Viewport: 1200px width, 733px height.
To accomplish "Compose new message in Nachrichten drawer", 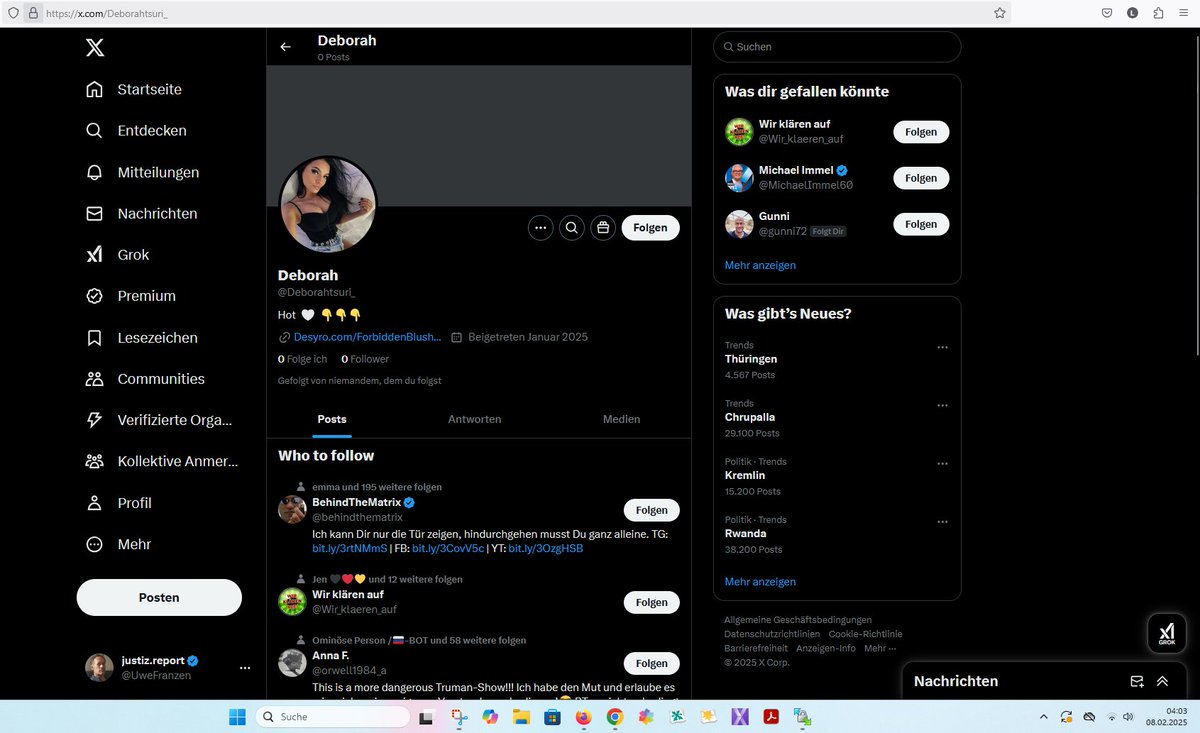I will [x=1137, y=681].
